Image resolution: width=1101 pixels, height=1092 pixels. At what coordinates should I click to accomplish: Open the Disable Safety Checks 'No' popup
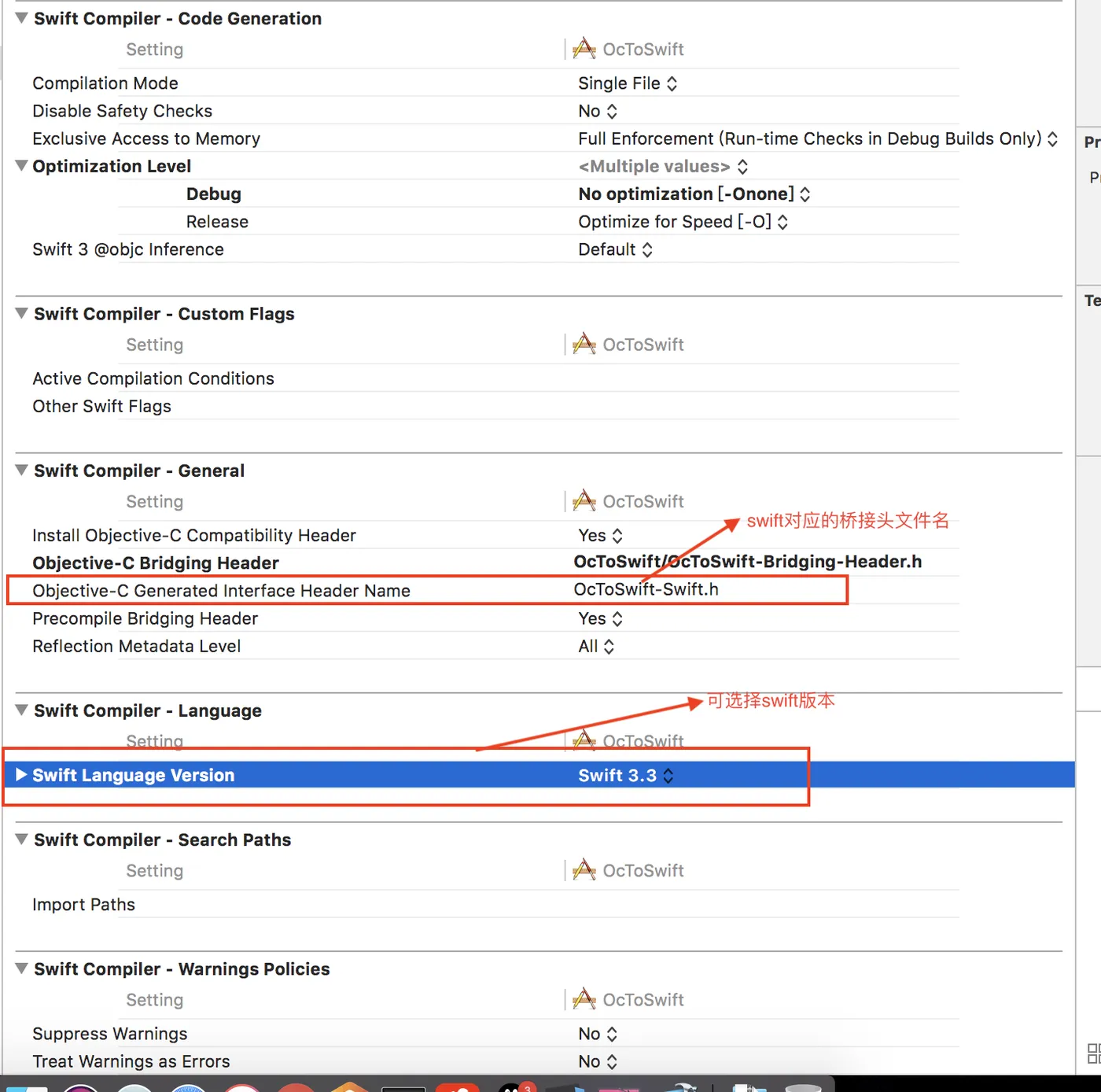(598, 111)
